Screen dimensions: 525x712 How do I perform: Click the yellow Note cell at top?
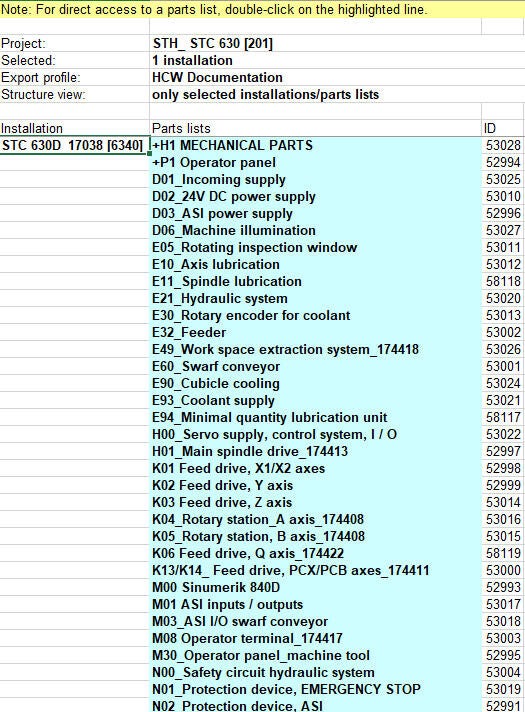point(262,9)
